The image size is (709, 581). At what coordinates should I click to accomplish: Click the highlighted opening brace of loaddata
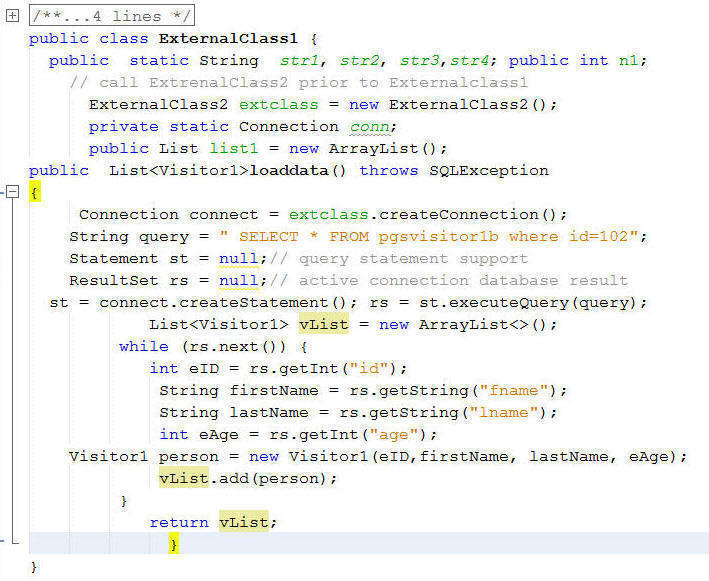pyautogui.click(x=35, y=192)
